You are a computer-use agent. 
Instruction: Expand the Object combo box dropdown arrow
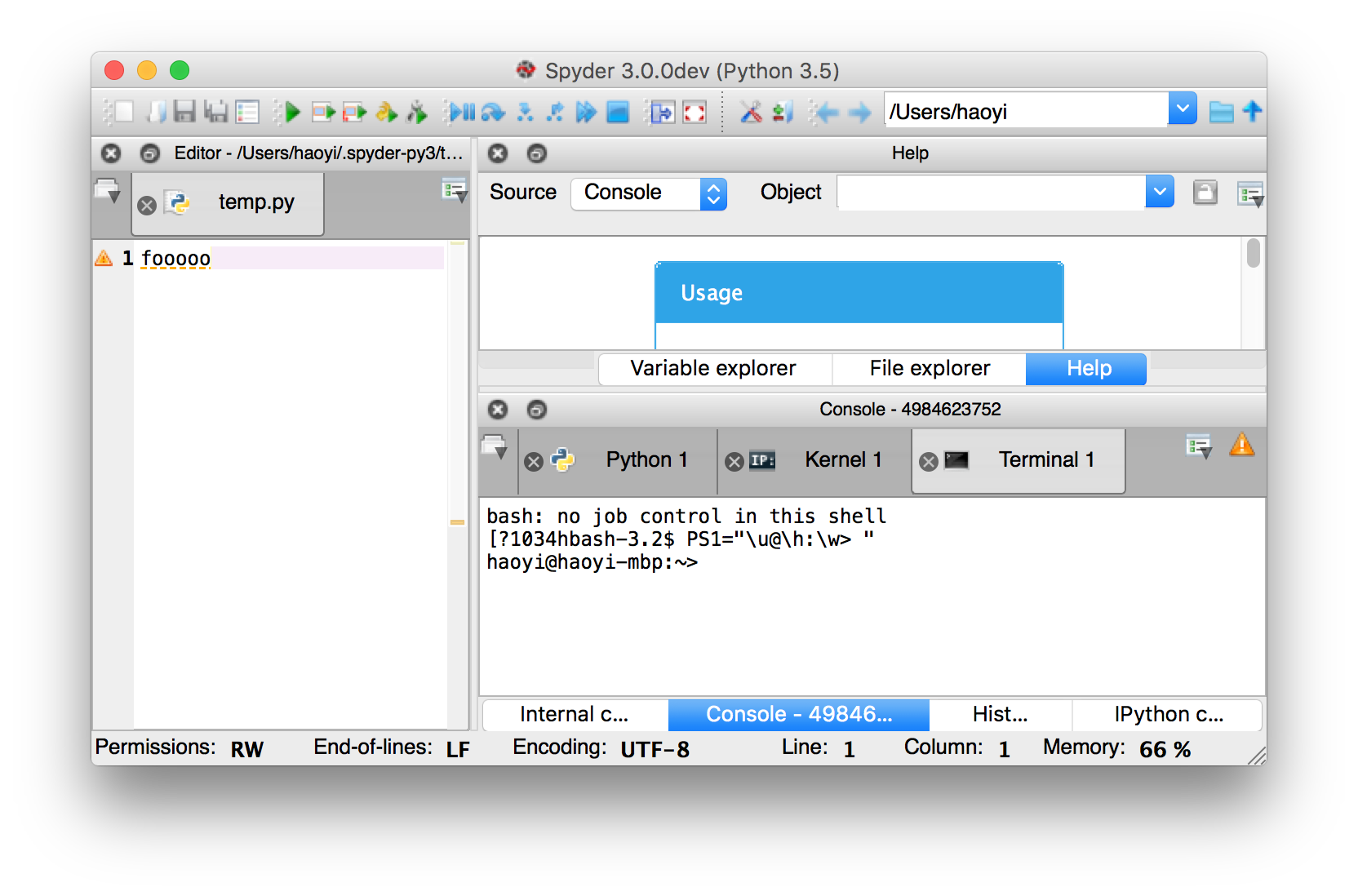click(1159, 193)
